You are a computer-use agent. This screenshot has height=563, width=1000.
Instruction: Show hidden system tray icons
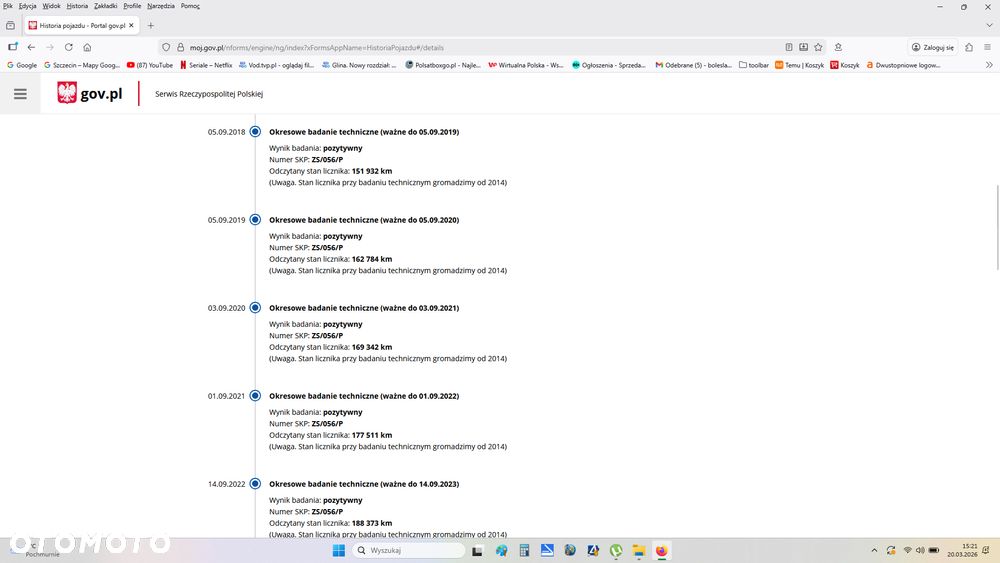(874, 550)
